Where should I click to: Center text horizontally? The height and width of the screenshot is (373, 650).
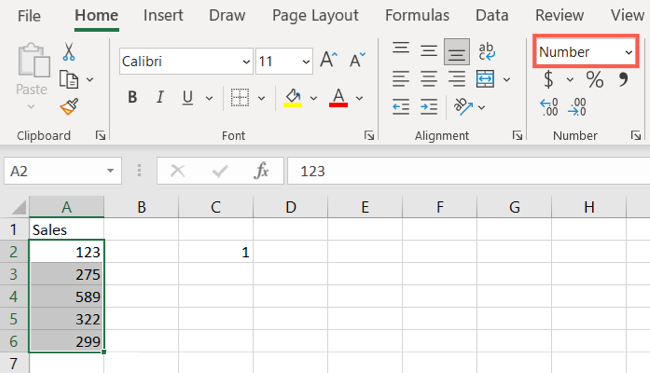point(429,79)
